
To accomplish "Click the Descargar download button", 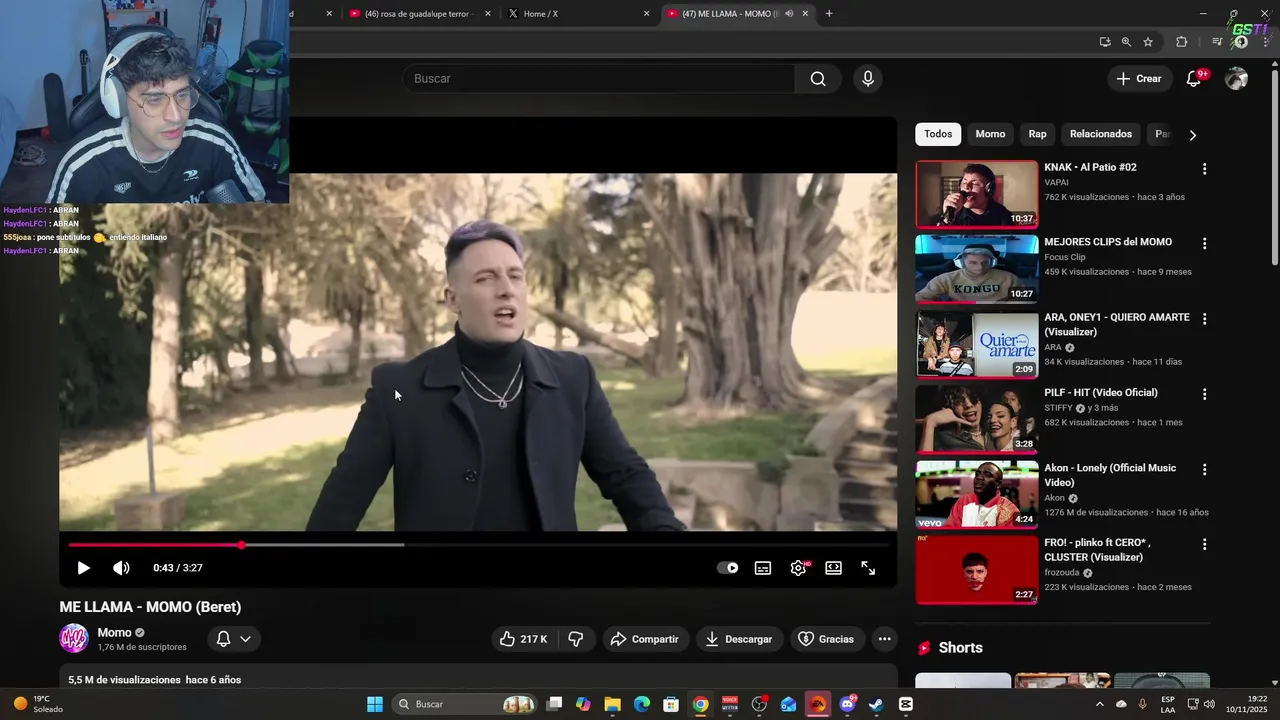I will click(x=739, y=639).
